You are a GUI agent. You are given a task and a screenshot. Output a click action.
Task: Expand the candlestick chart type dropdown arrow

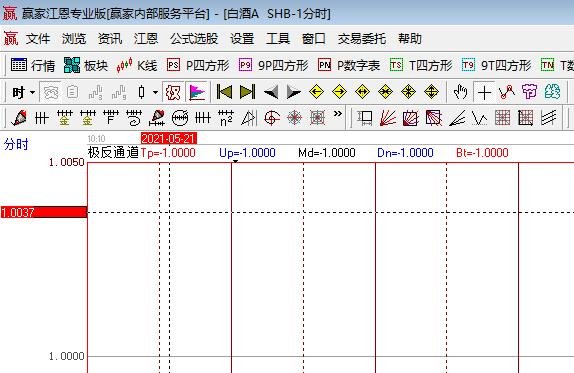[155, 92]
